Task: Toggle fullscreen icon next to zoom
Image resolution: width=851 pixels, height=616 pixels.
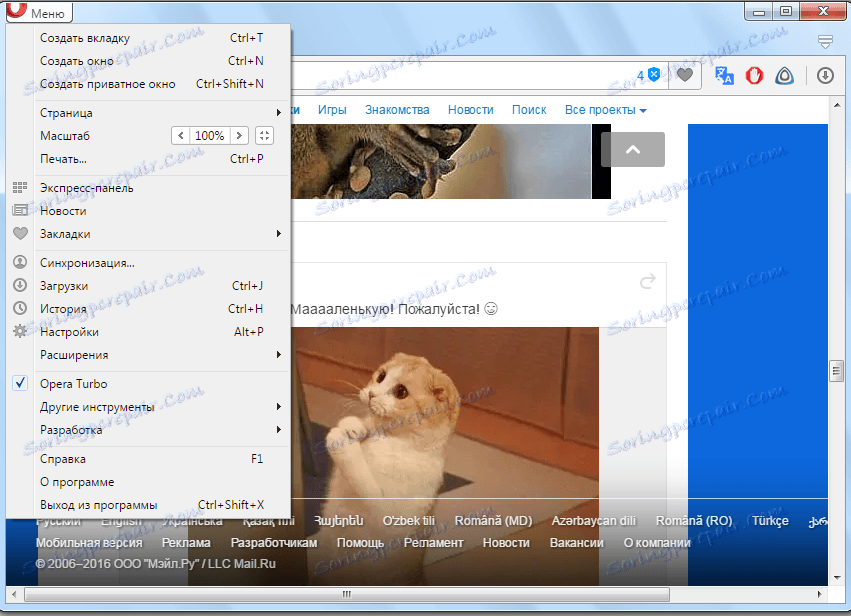Action: click(x=264, y=136)
